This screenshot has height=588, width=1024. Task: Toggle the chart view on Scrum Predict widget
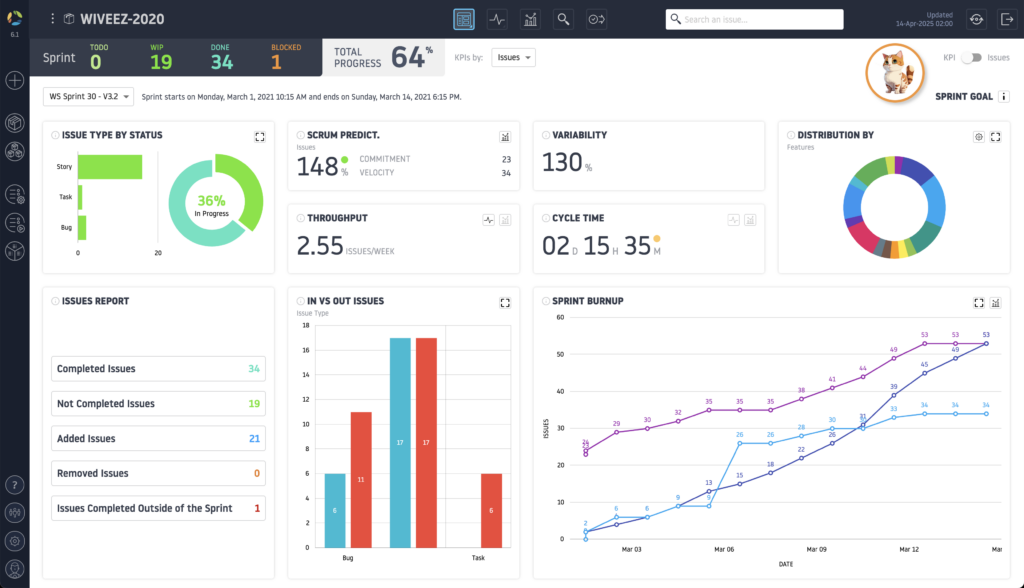pos(505,136)
